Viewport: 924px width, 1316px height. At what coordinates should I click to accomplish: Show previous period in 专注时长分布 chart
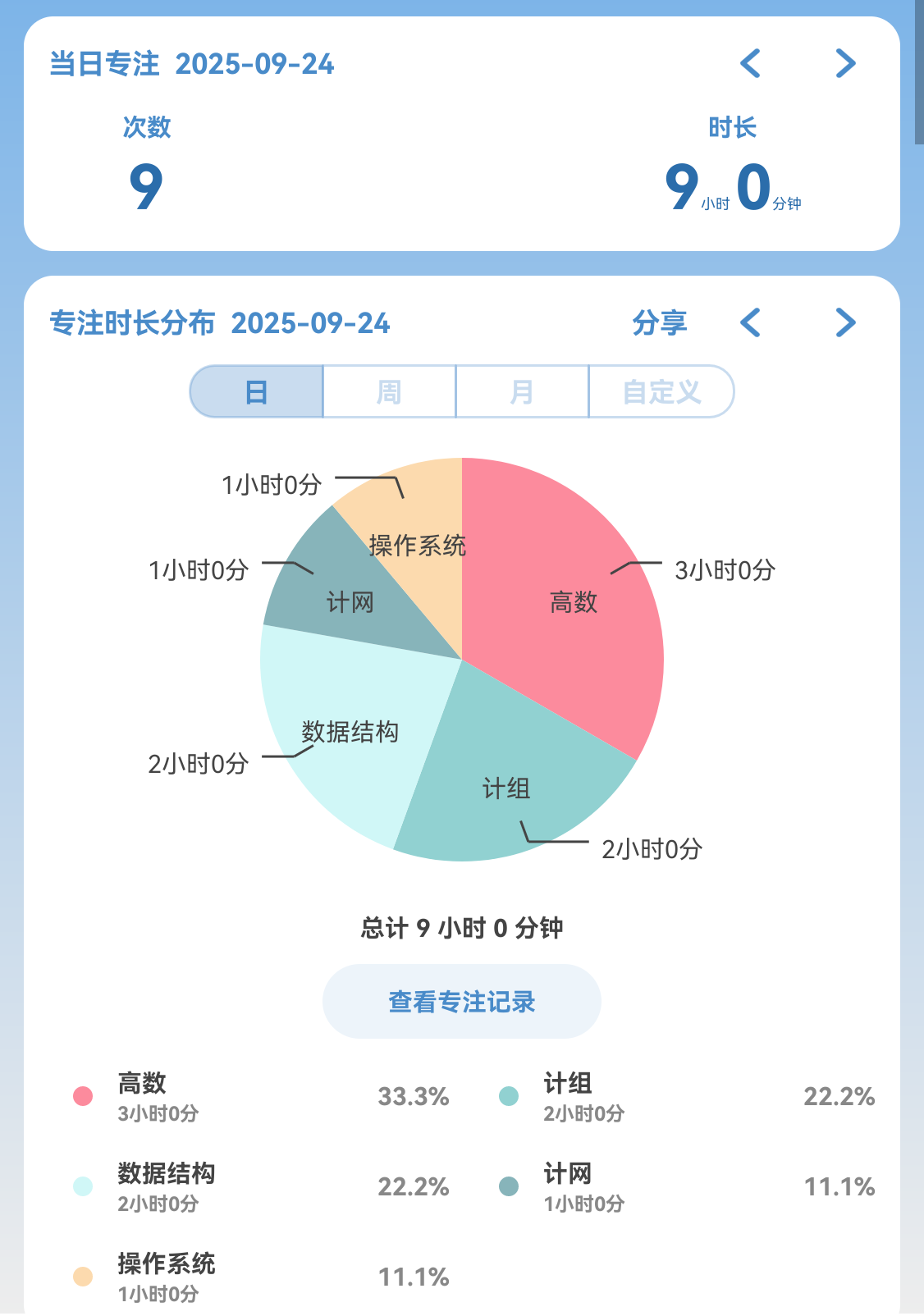(750, 322)
